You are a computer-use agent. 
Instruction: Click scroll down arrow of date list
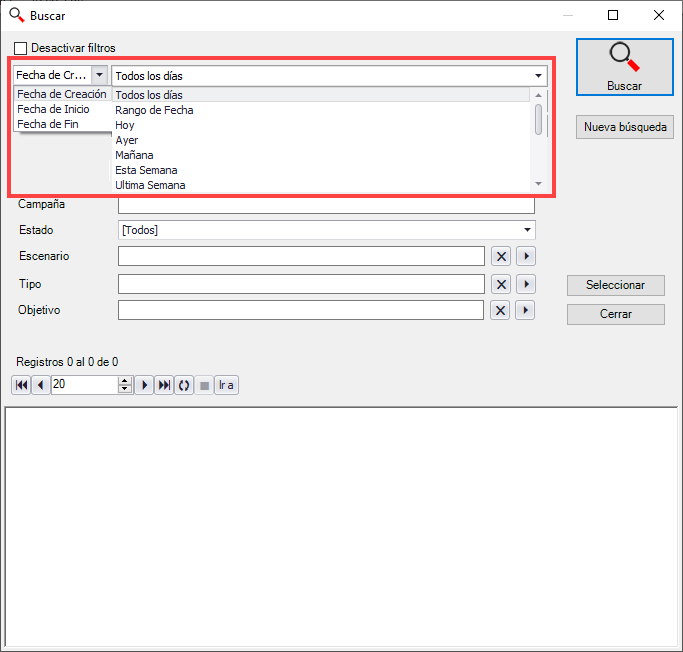538,184
